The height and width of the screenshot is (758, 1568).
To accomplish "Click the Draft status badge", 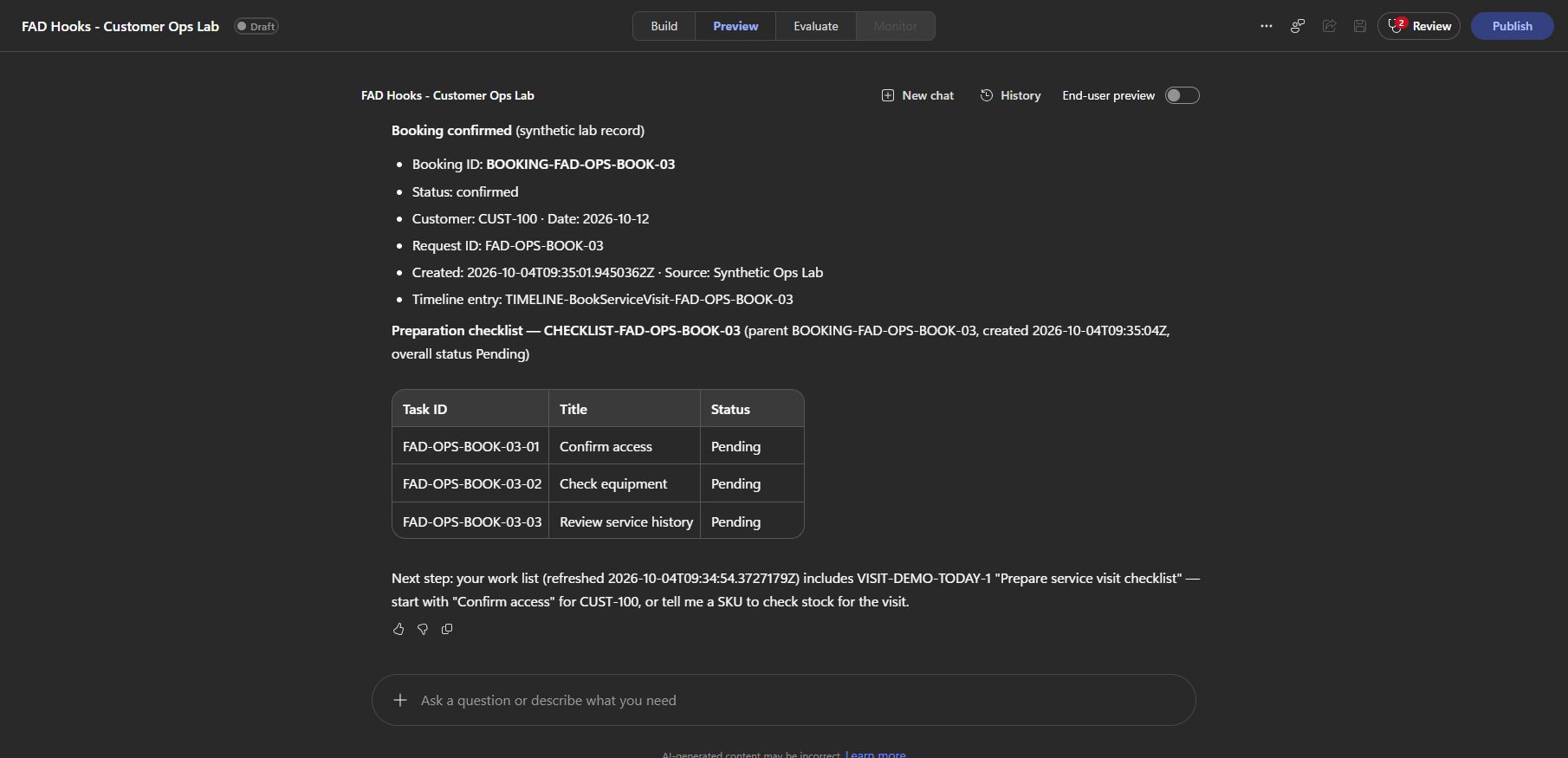I will tap(256, 26).
